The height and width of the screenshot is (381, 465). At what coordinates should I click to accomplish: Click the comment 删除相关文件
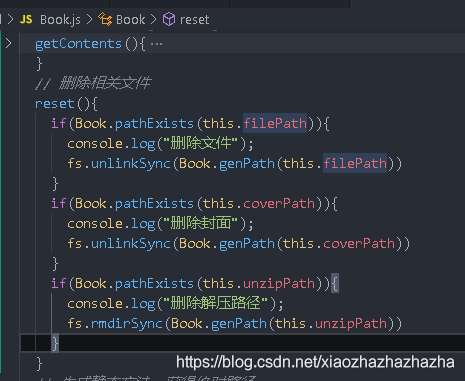tap(105, 83)
